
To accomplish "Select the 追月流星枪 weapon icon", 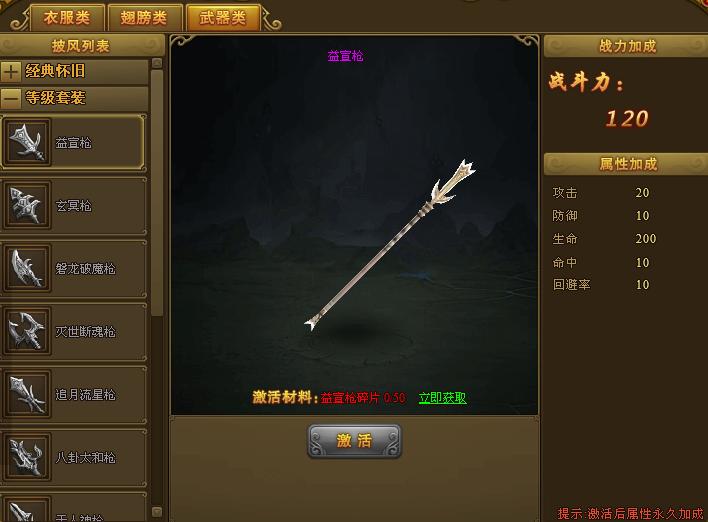I will pyautogui.click(x=27, y=394).
